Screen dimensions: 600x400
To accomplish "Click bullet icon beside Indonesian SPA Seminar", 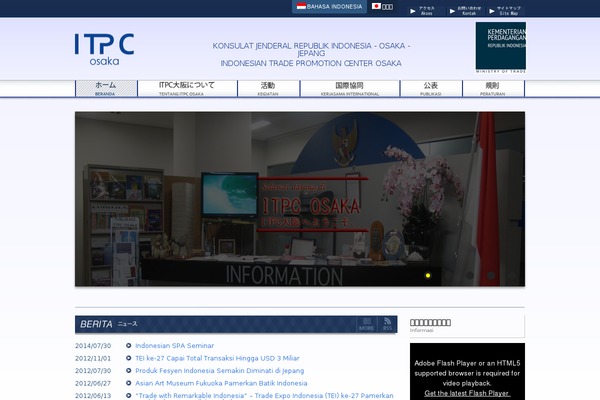I will pyautogui.click(x=129, y=346).
